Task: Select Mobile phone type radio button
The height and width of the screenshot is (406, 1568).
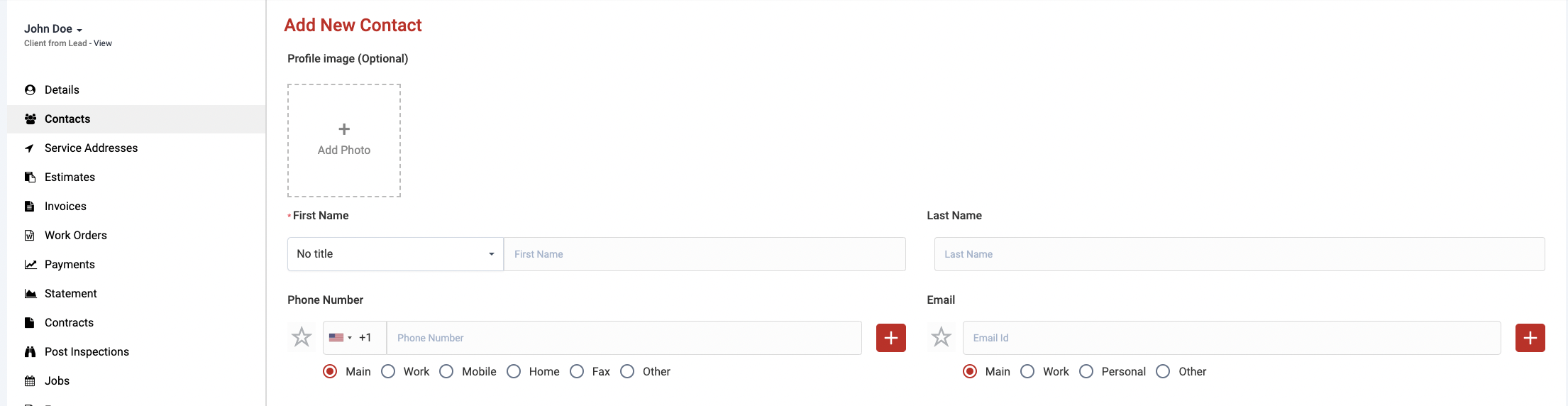Action: tap(446, 372)
